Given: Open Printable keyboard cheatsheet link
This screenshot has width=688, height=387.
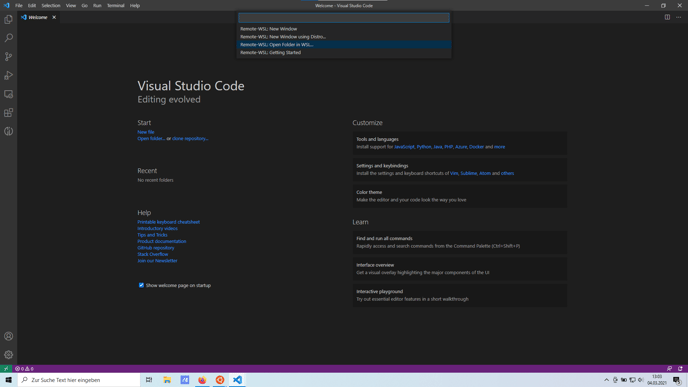Looking at the screenshot, I should click(168, 222).
